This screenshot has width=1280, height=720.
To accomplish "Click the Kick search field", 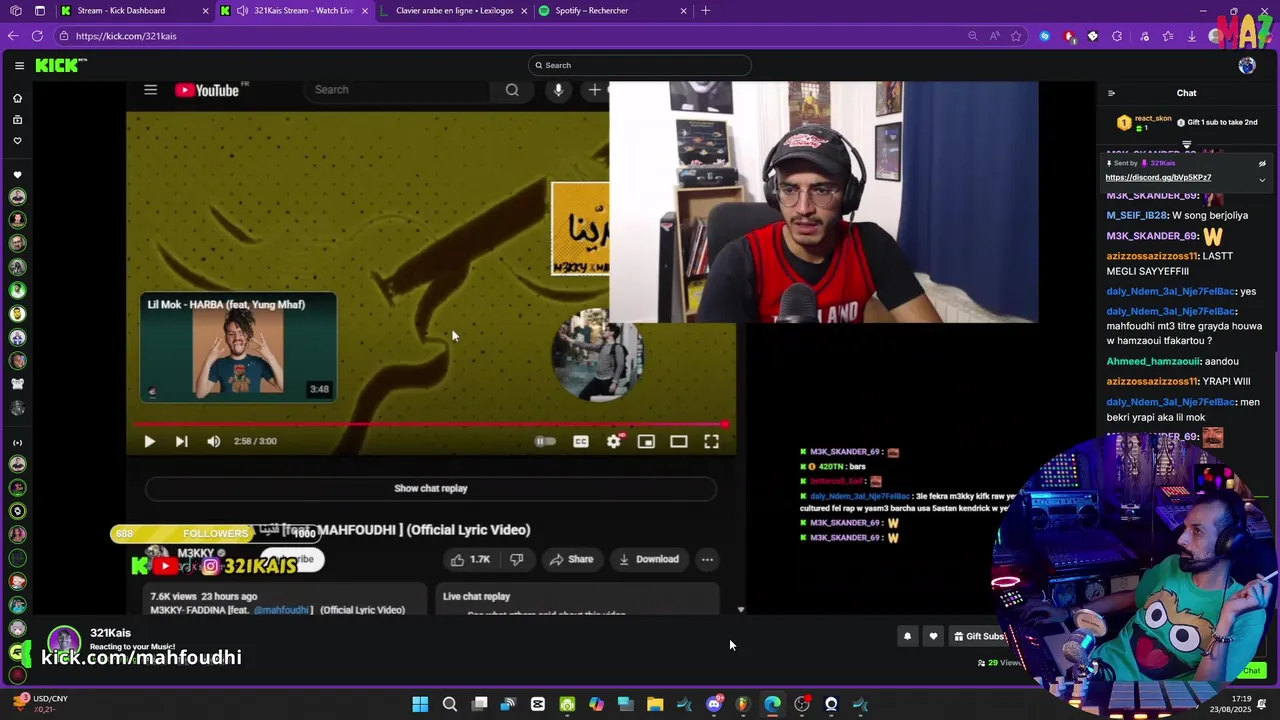I will pos(640,65).
